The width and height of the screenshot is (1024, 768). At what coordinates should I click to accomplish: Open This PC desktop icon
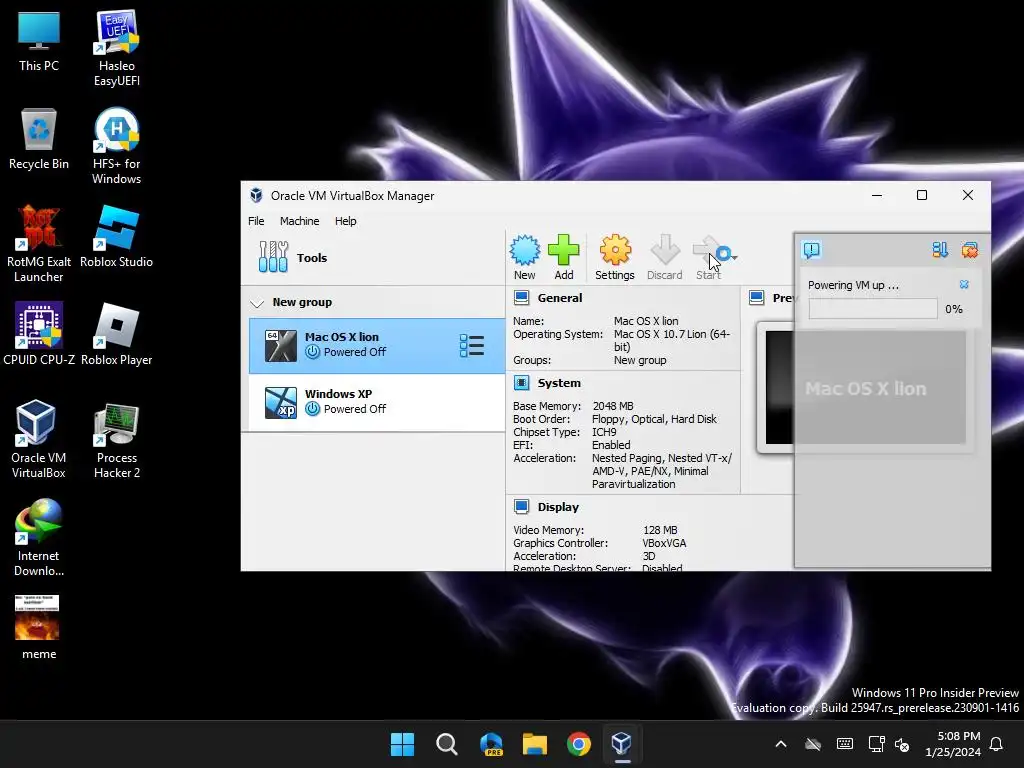[39, 40]
